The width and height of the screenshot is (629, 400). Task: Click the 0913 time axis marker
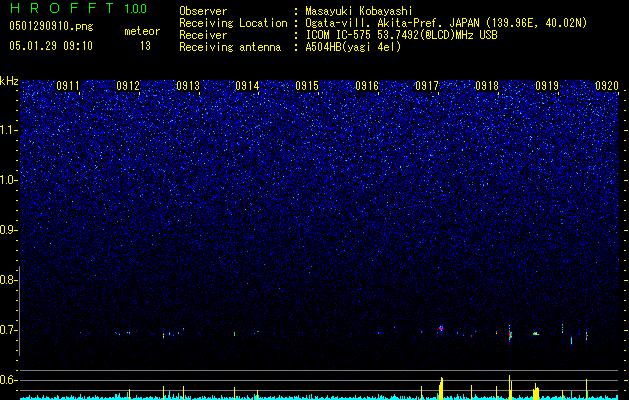pos(188,86)
